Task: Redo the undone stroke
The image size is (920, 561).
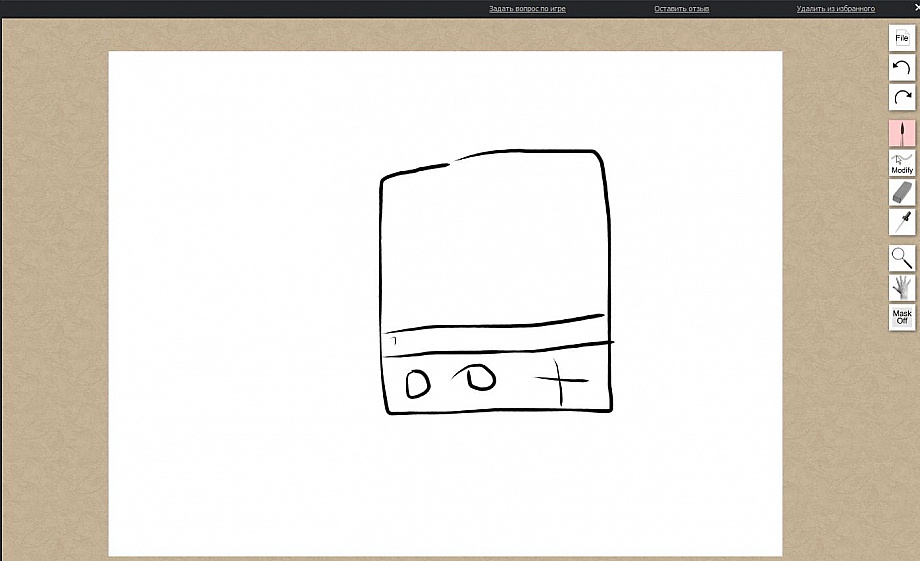Action: click(x=902, y=97)
